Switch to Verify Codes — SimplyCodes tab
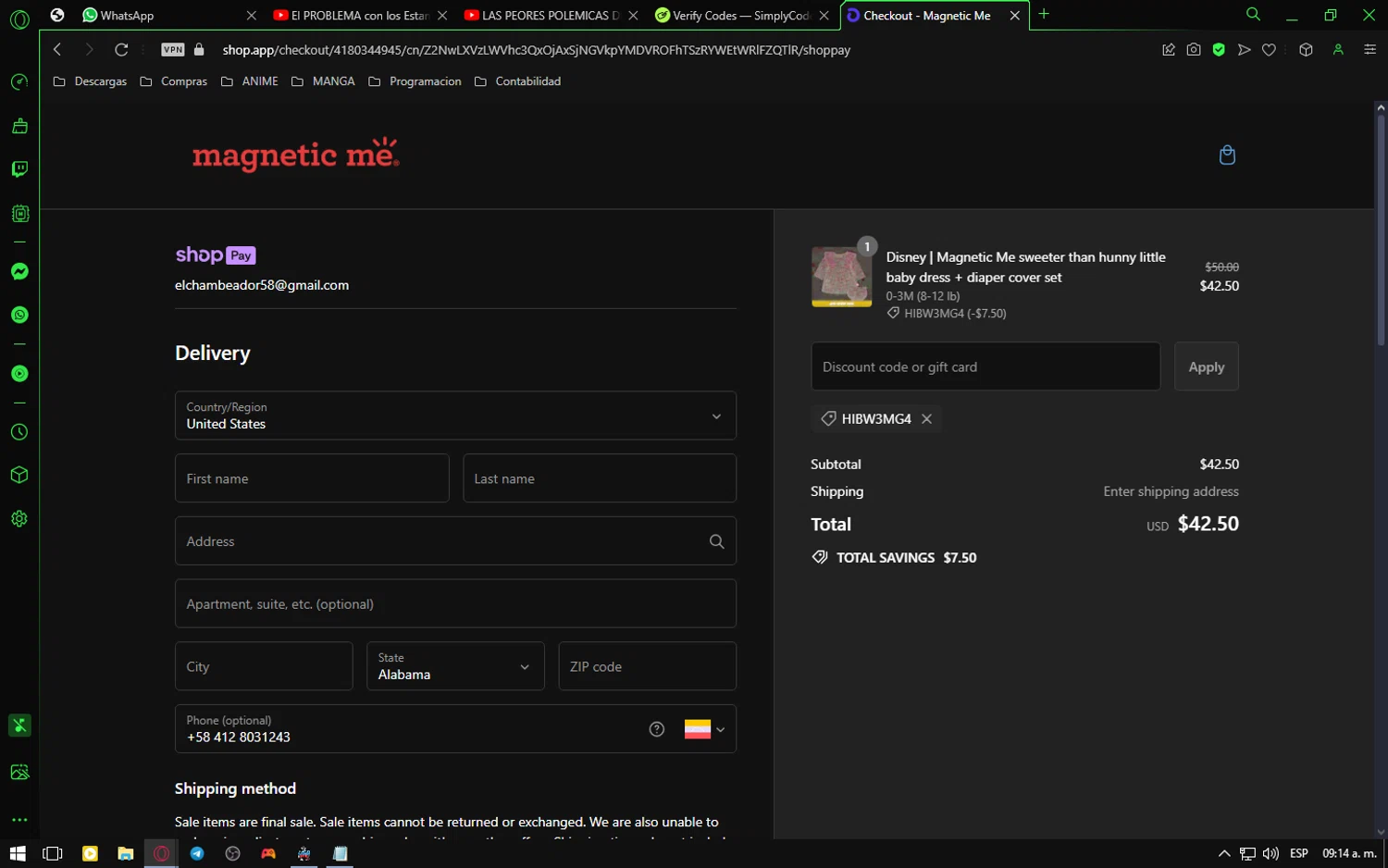This screenshot has width=1388, height=868. [x=740, y=16]
